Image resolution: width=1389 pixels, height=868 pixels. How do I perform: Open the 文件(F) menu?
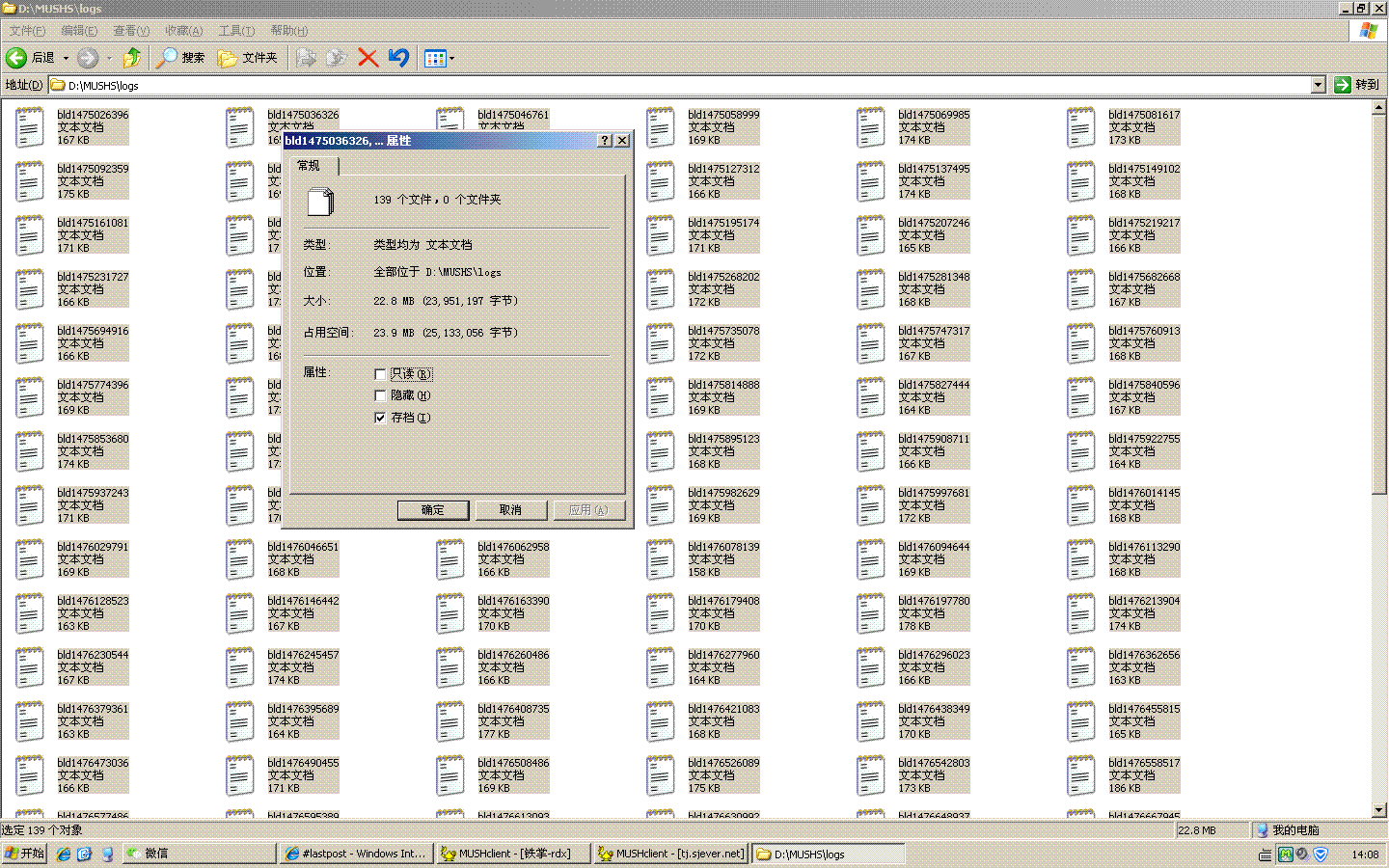pos(26,31)
